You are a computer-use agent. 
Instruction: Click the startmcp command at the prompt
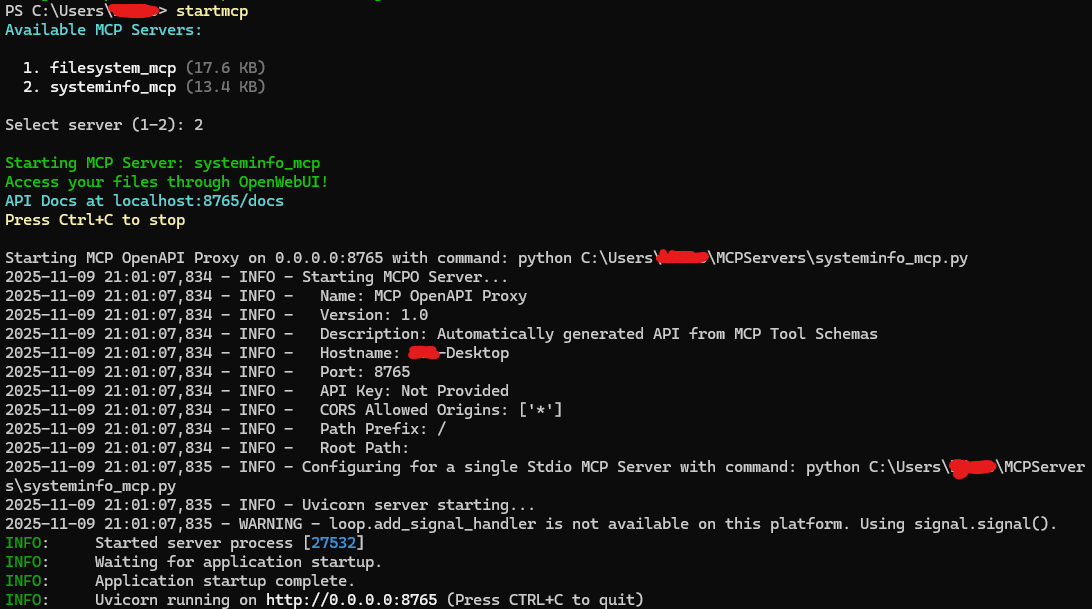tap(212, 11)
